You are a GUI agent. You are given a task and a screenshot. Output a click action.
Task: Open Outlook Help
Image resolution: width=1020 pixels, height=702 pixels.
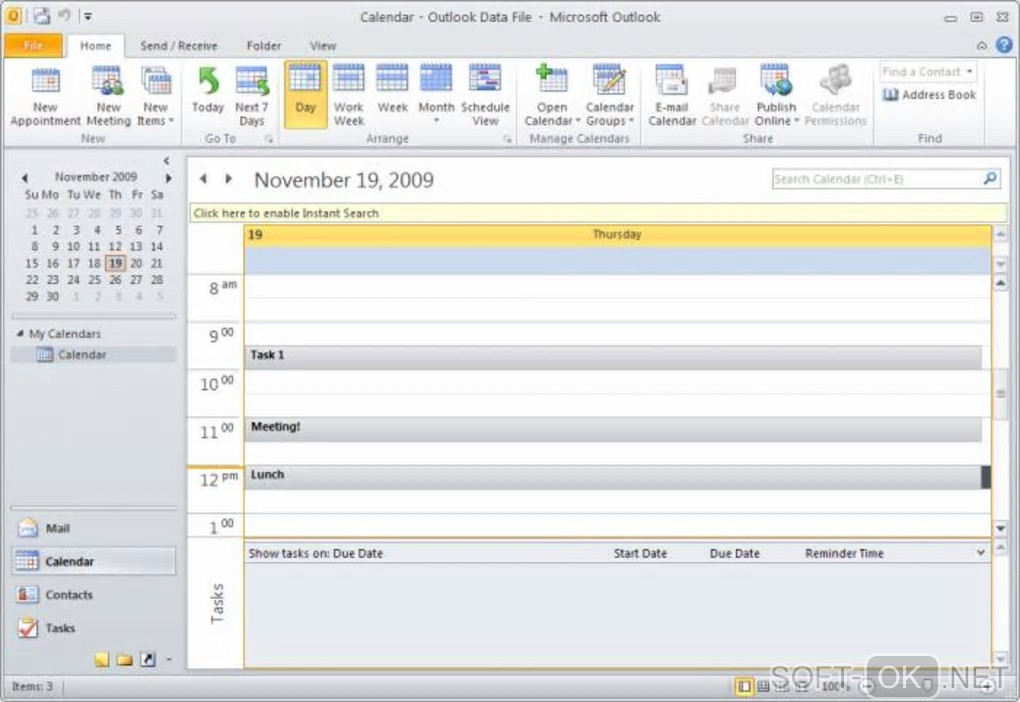tap(1004, 45)
